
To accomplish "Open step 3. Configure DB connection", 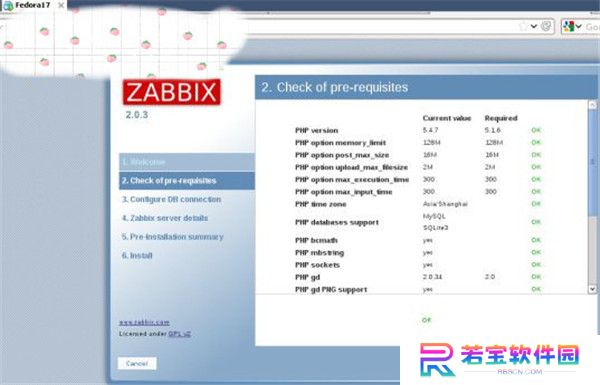I will 171,199.
